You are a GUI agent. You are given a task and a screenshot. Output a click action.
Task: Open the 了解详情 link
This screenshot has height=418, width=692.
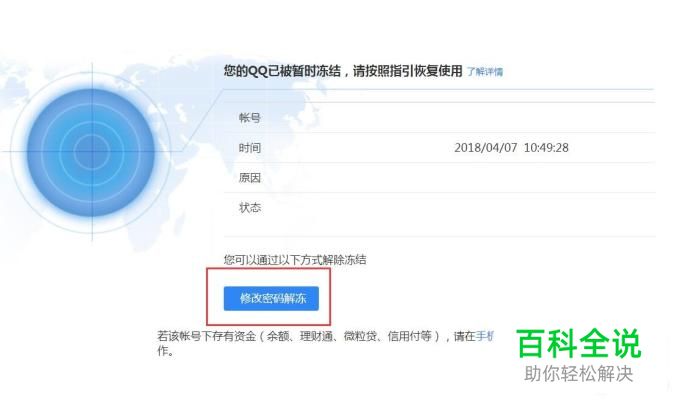pos(485,72)
